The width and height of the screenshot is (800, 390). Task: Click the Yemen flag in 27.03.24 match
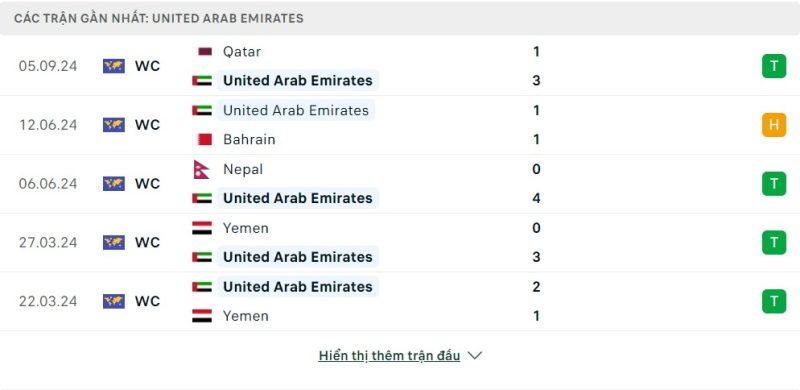pyautogui.click(x=202, y=228)
